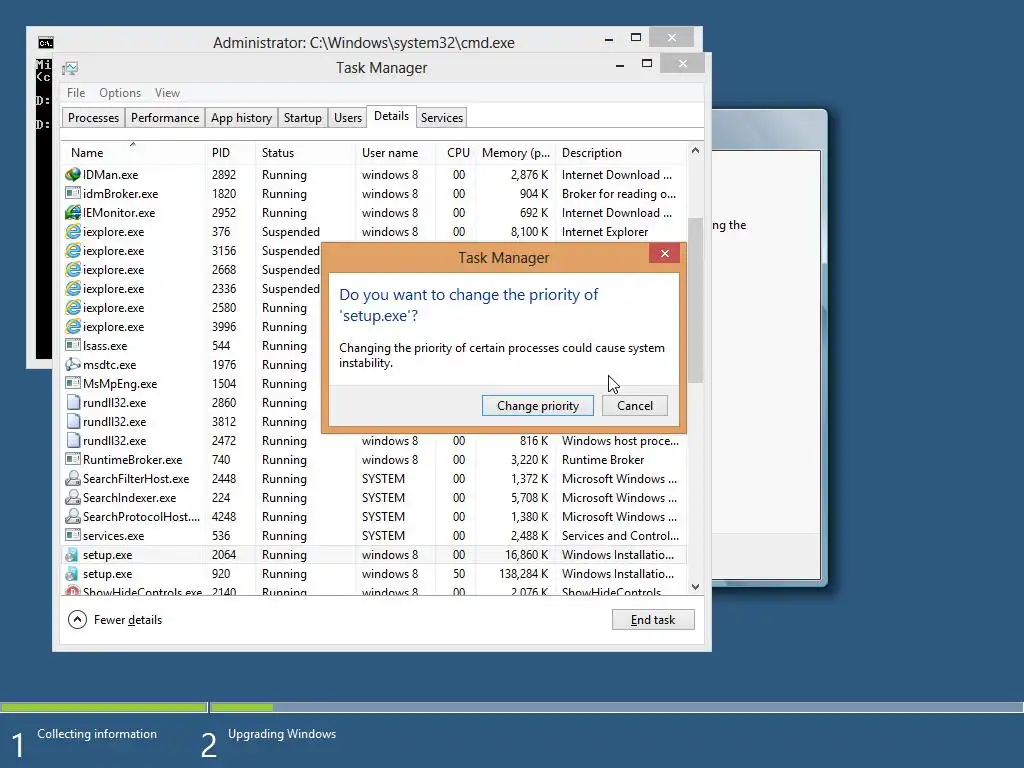Switch to the Services tab

click(x=441, y=118)
